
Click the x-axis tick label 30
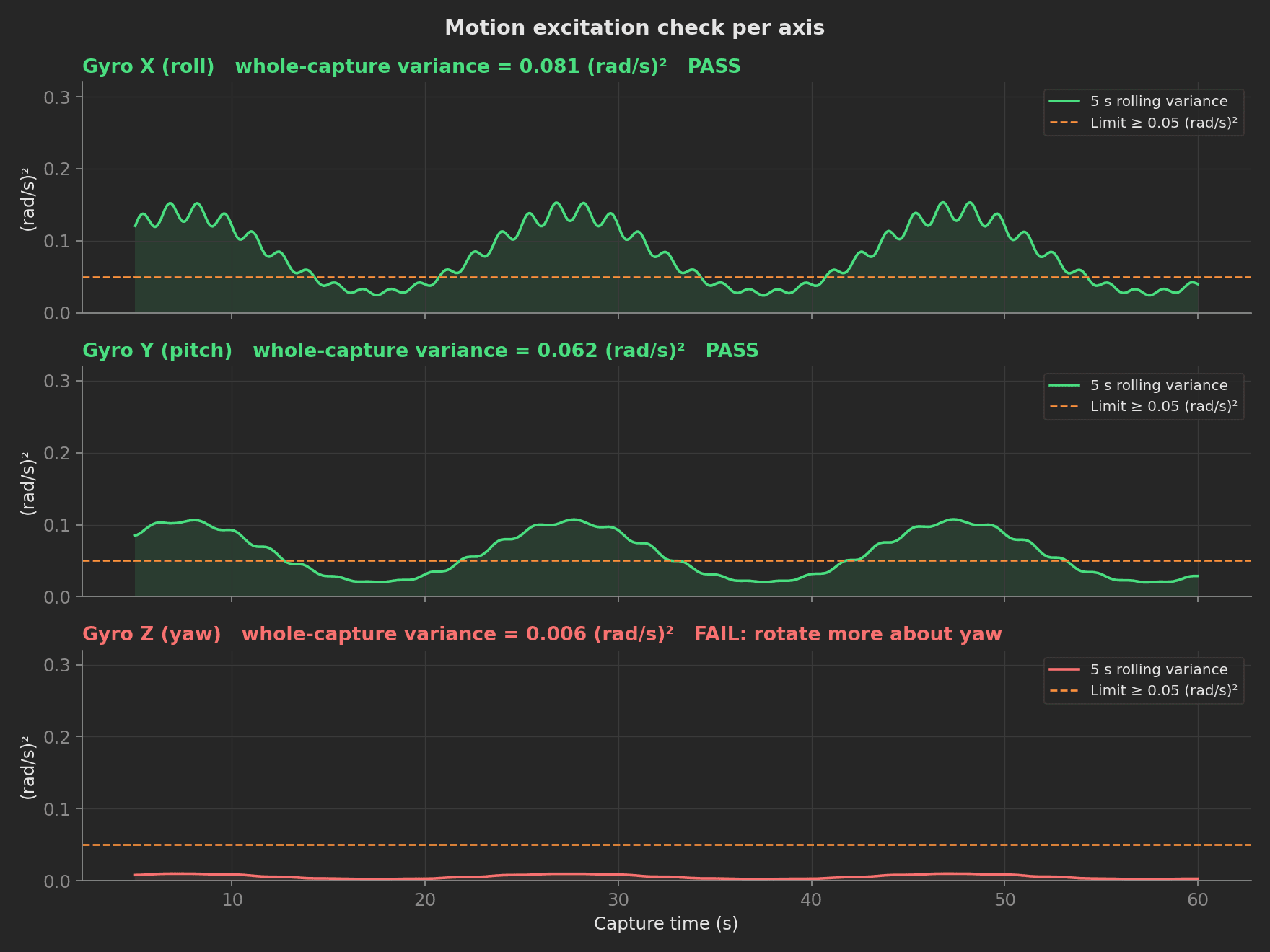click(x=618, y=899)
